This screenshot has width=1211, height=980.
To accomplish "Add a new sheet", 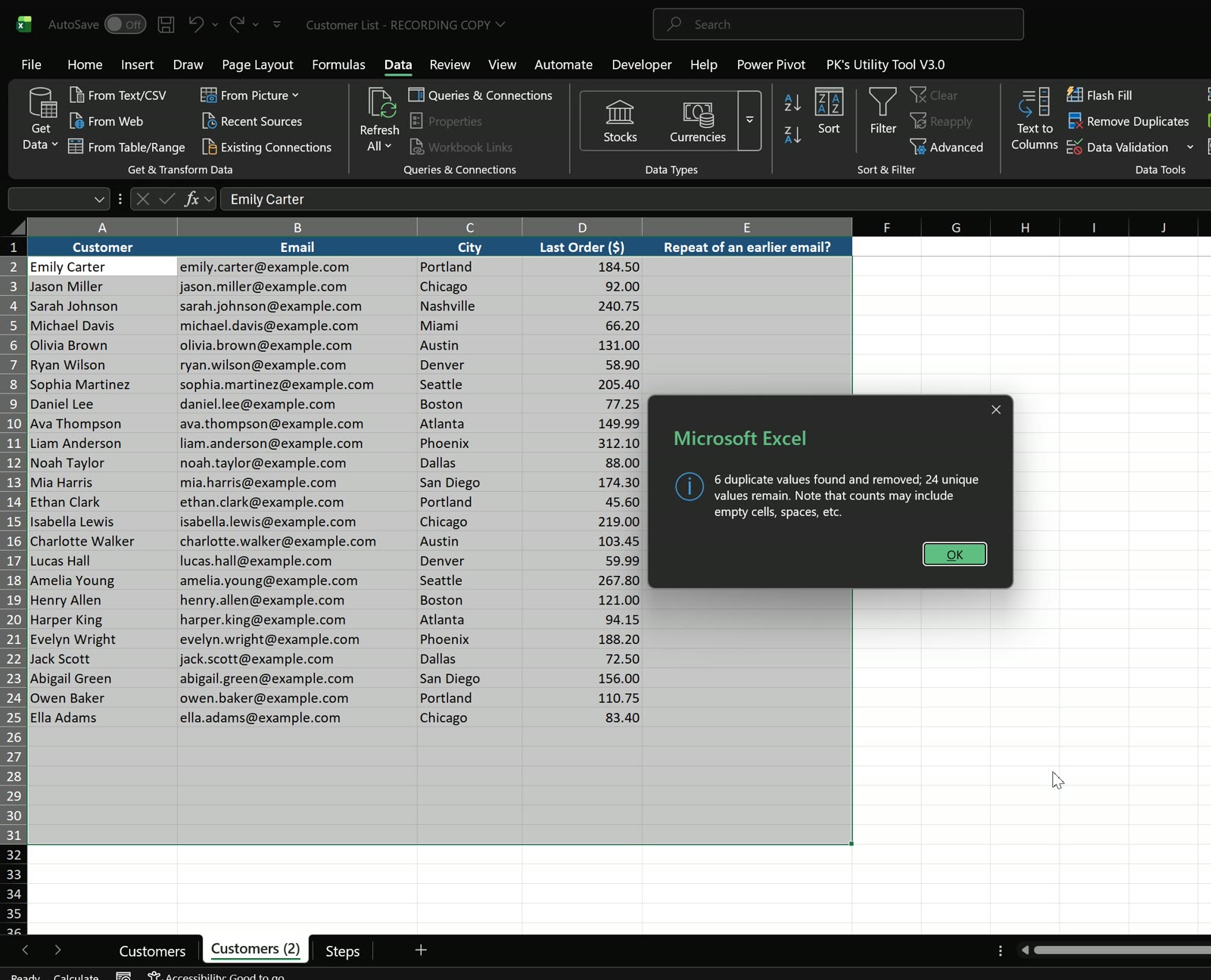I will (x=421, y=950).
